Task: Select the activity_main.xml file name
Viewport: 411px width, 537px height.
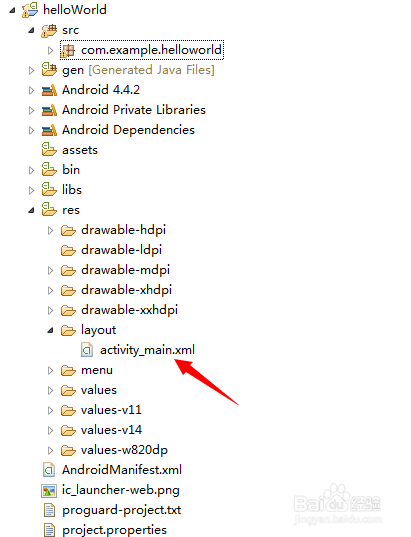Action: click(147, 350)
